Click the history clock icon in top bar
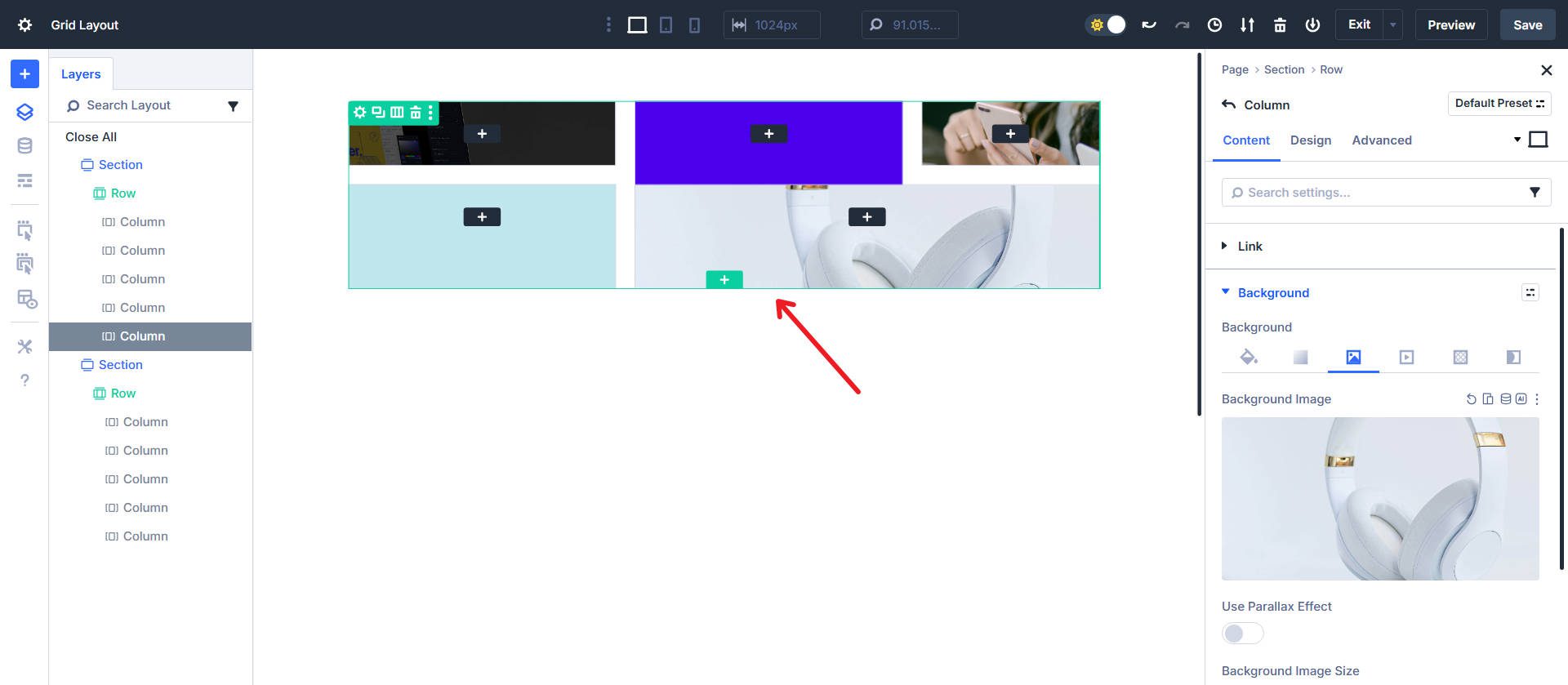 coord(1214,25)
